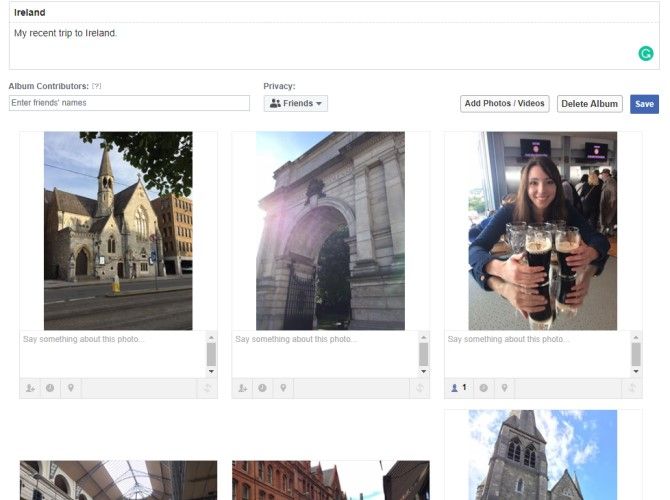Click the green Grammarly icon in the description box
The image size is (670, 500).
646,54
